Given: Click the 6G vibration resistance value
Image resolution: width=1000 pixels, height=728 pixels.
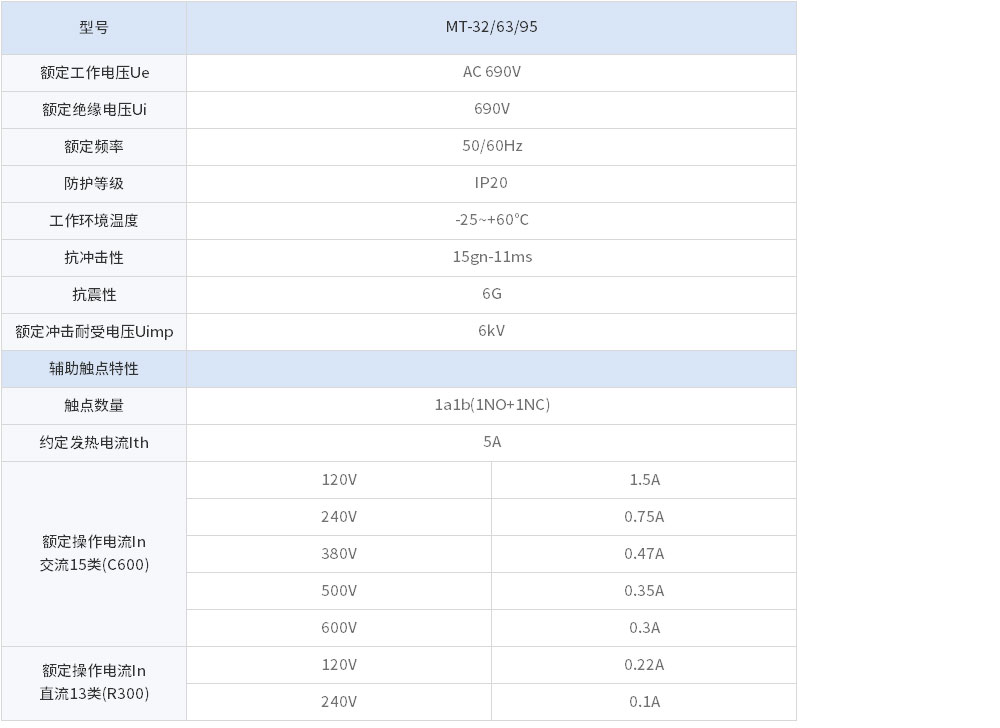Looking at the screenshot, I should coord(491,294).
